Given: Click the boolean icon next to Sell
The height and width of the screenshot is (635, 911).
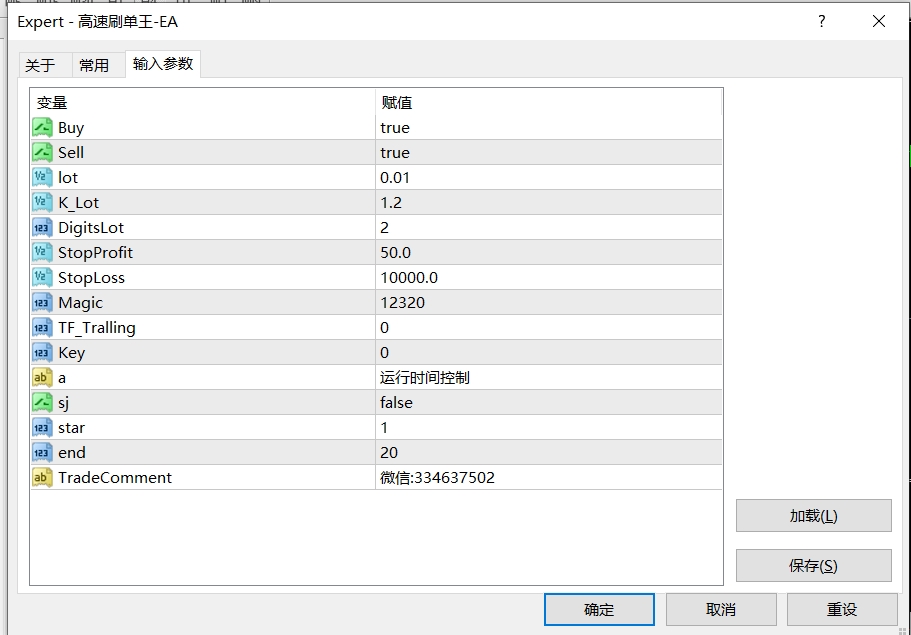Looking at the screenshot, I should [x=42, y=152].
